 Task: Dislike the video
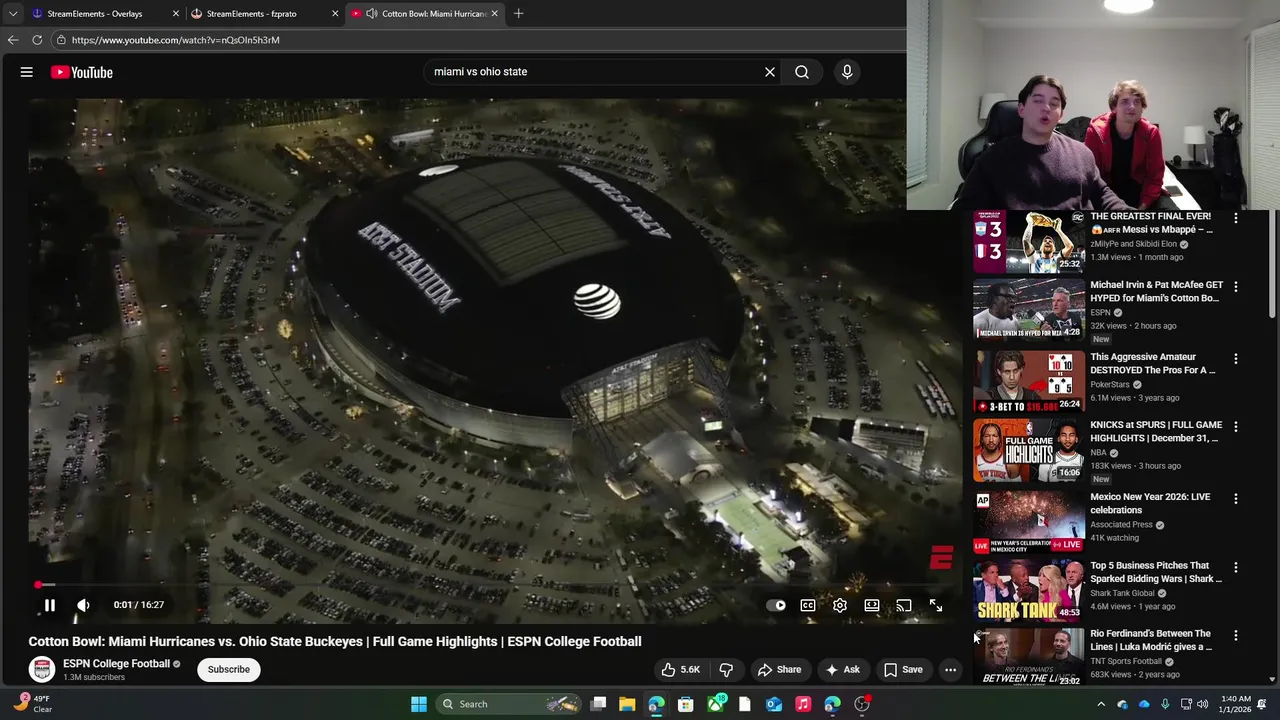point(727,670)
